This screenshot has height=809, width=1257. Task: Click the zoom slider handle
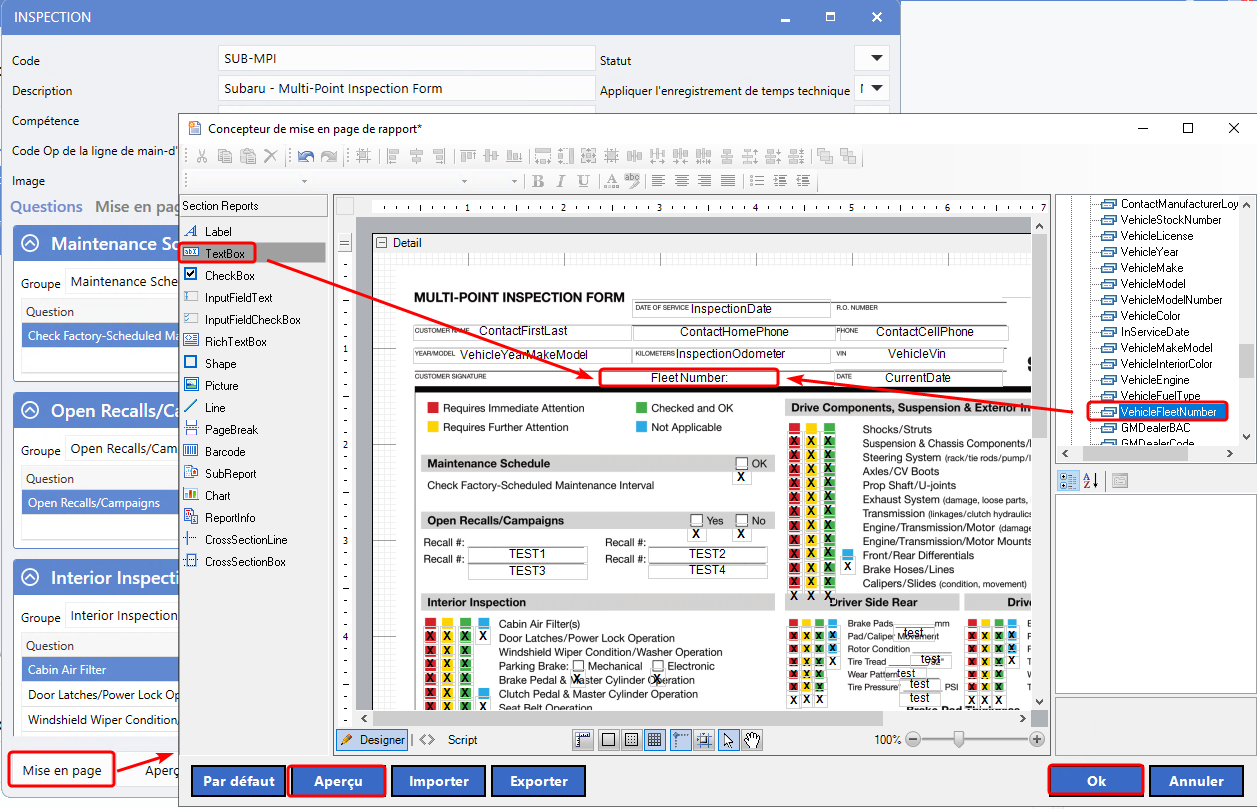[959, 740]
